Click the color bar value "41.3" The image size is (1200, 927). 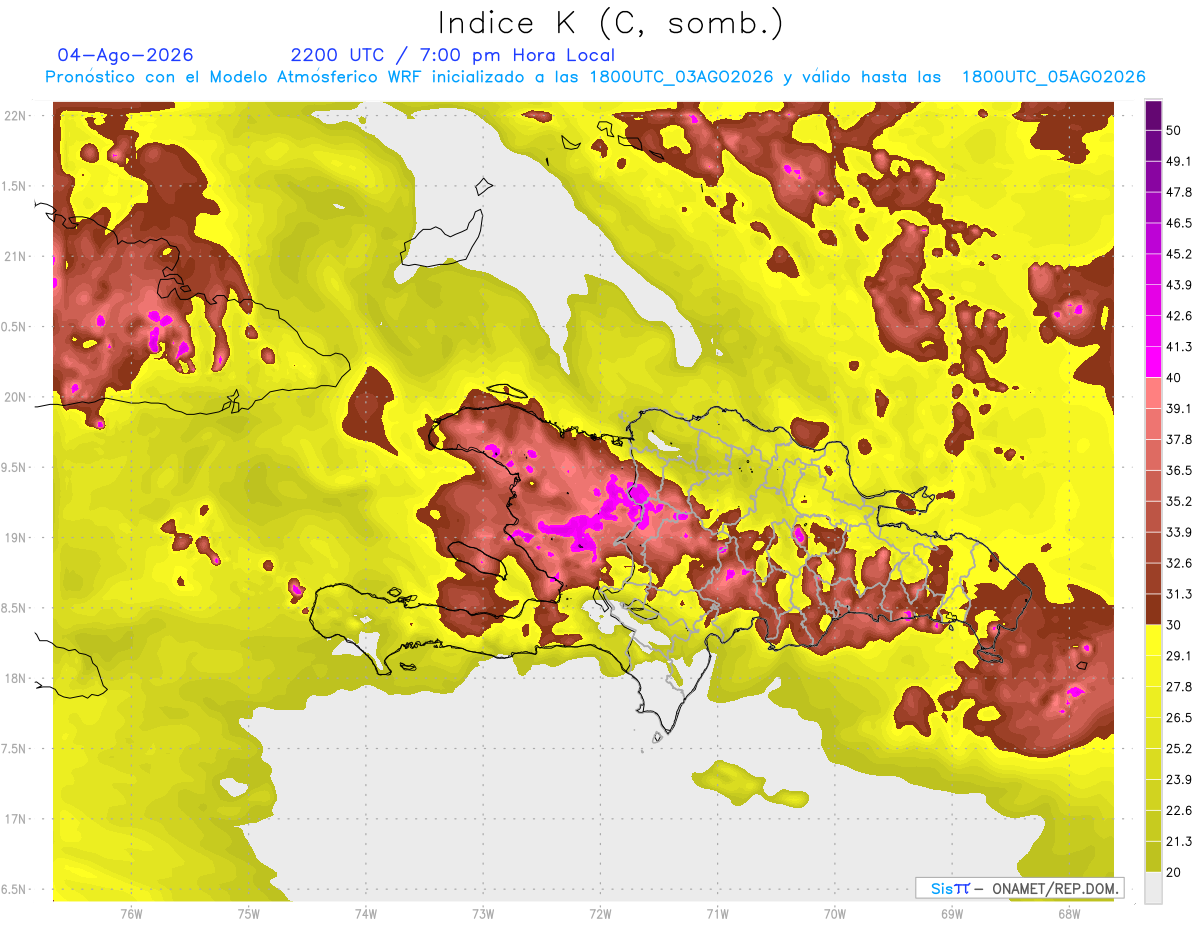coord(1179,347)
